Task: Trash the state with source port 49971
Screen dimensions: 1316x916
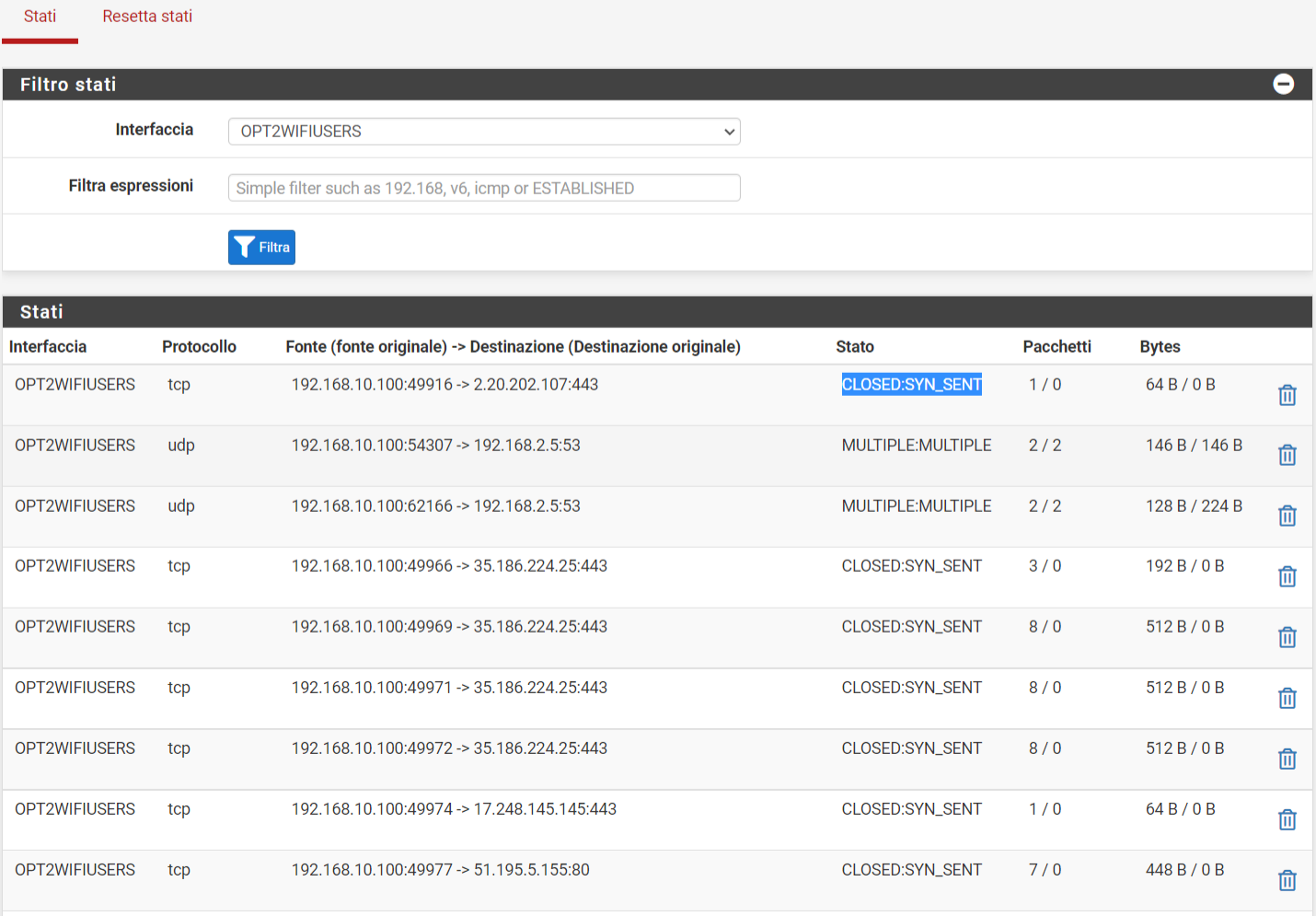Action: click(x=1287, y=698)
